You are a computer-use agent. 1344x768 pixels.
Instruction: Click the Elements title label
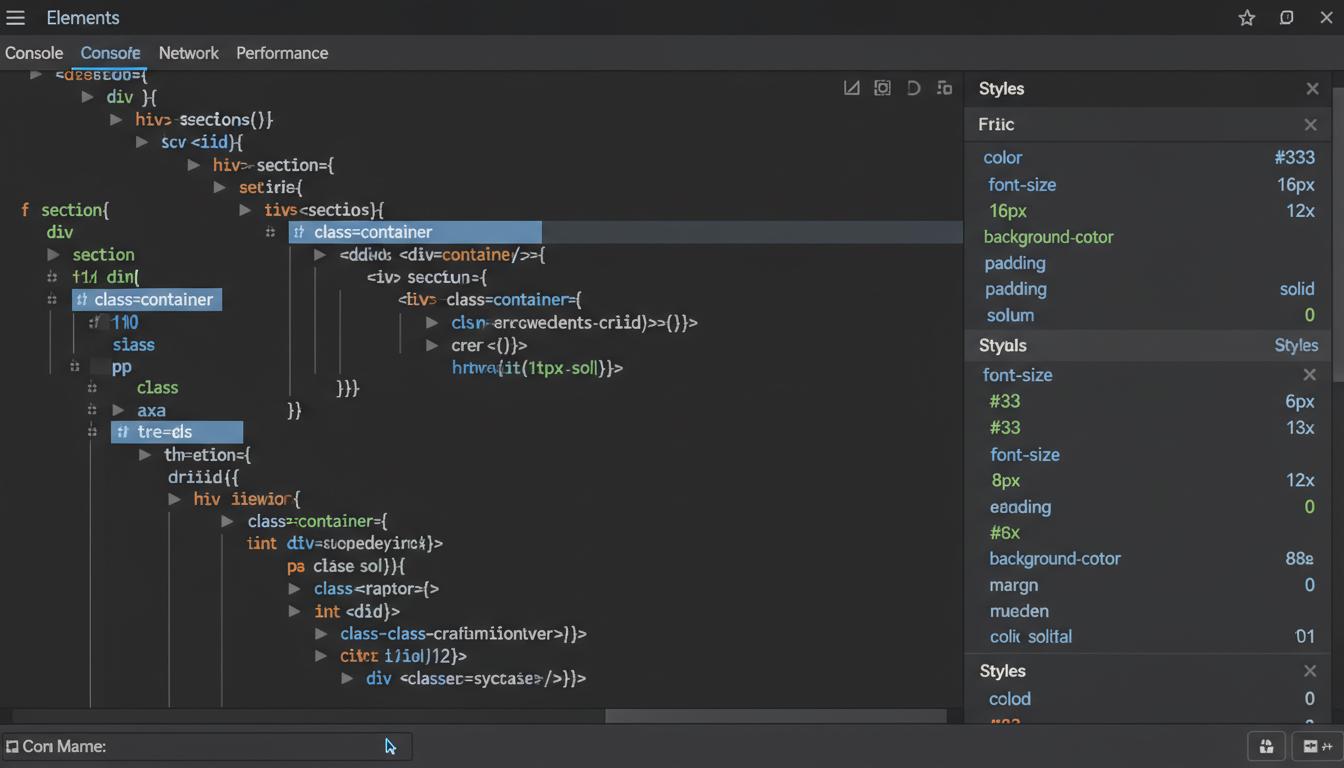tap(83, 18)
